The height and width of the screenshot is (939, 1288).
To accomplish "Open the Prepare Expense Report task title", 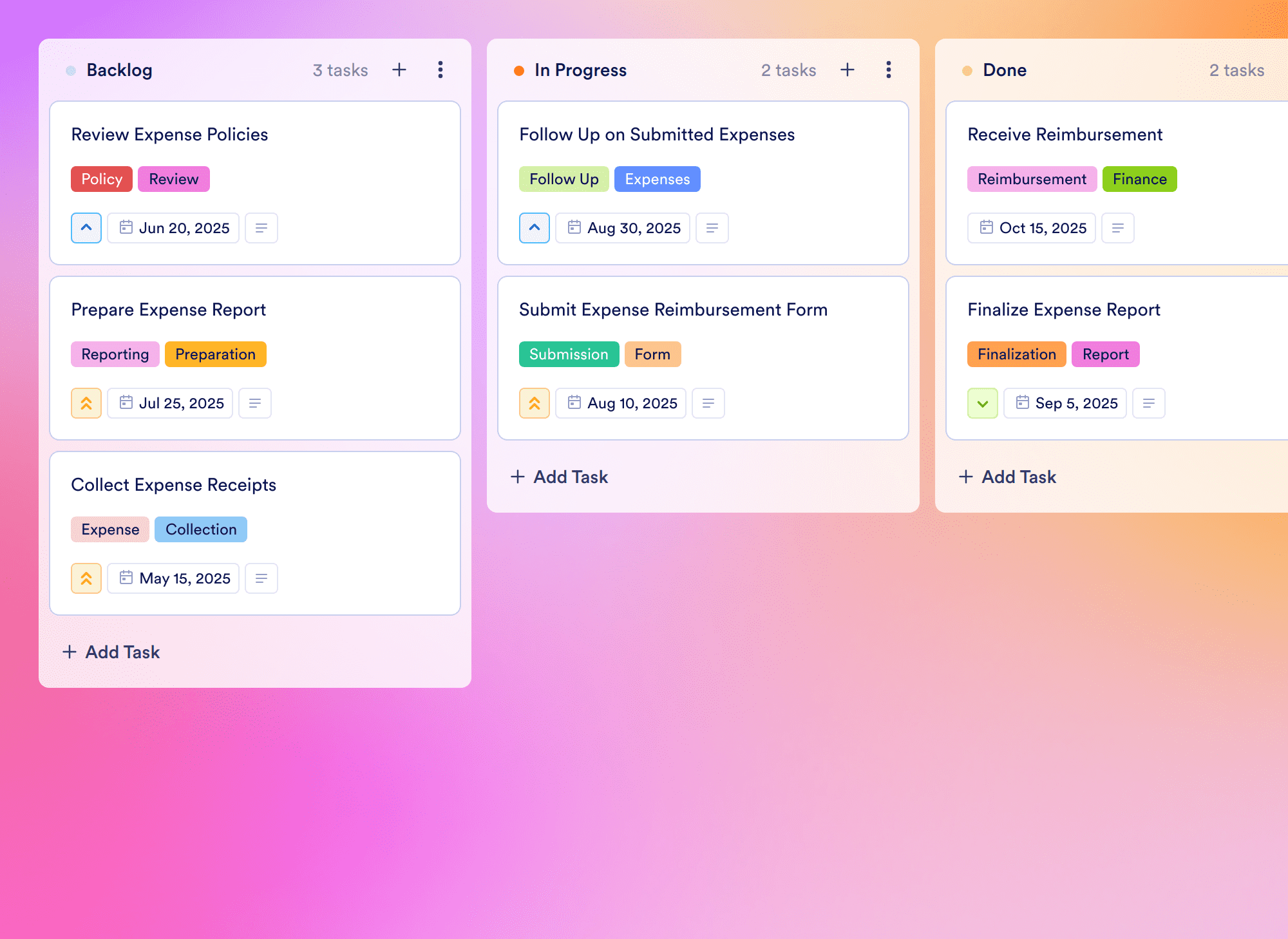I will click(x=168, y=309).
